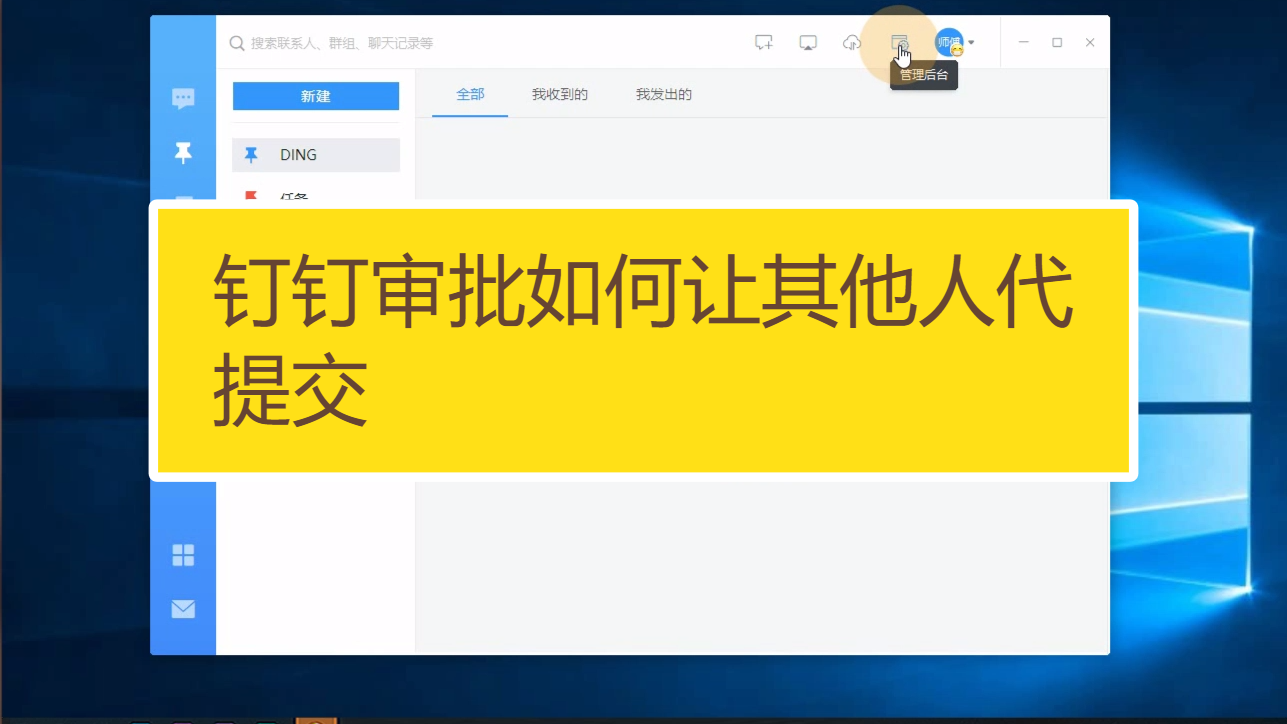Switch to the 我发出的 tab
Screen dimensions: 1287x724
664,95
